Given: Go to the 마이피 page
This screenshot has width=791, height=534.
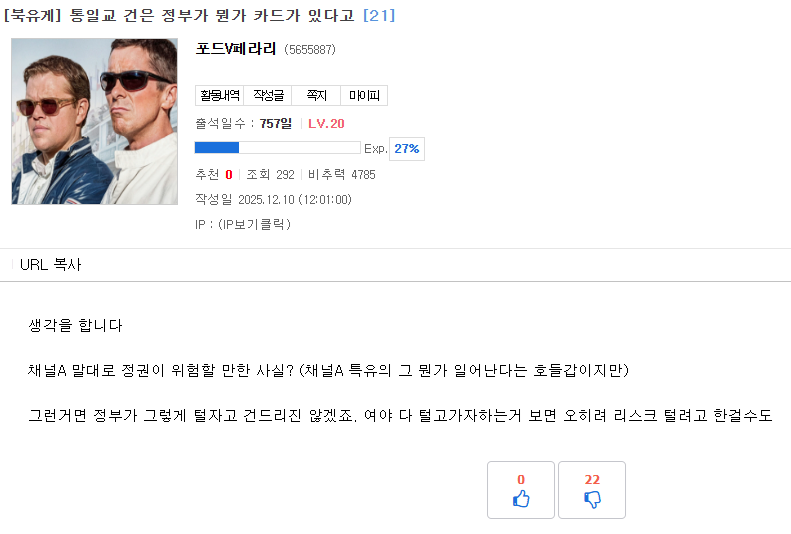Looking at the screenshot, I should tap(363, 96).
